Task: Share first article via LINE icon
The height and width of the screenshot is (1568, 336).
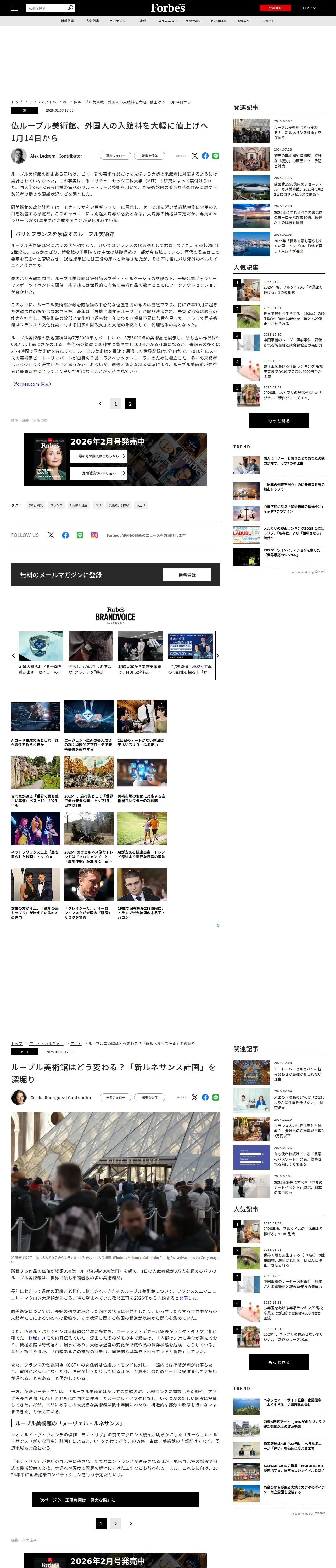Action: 216,156
